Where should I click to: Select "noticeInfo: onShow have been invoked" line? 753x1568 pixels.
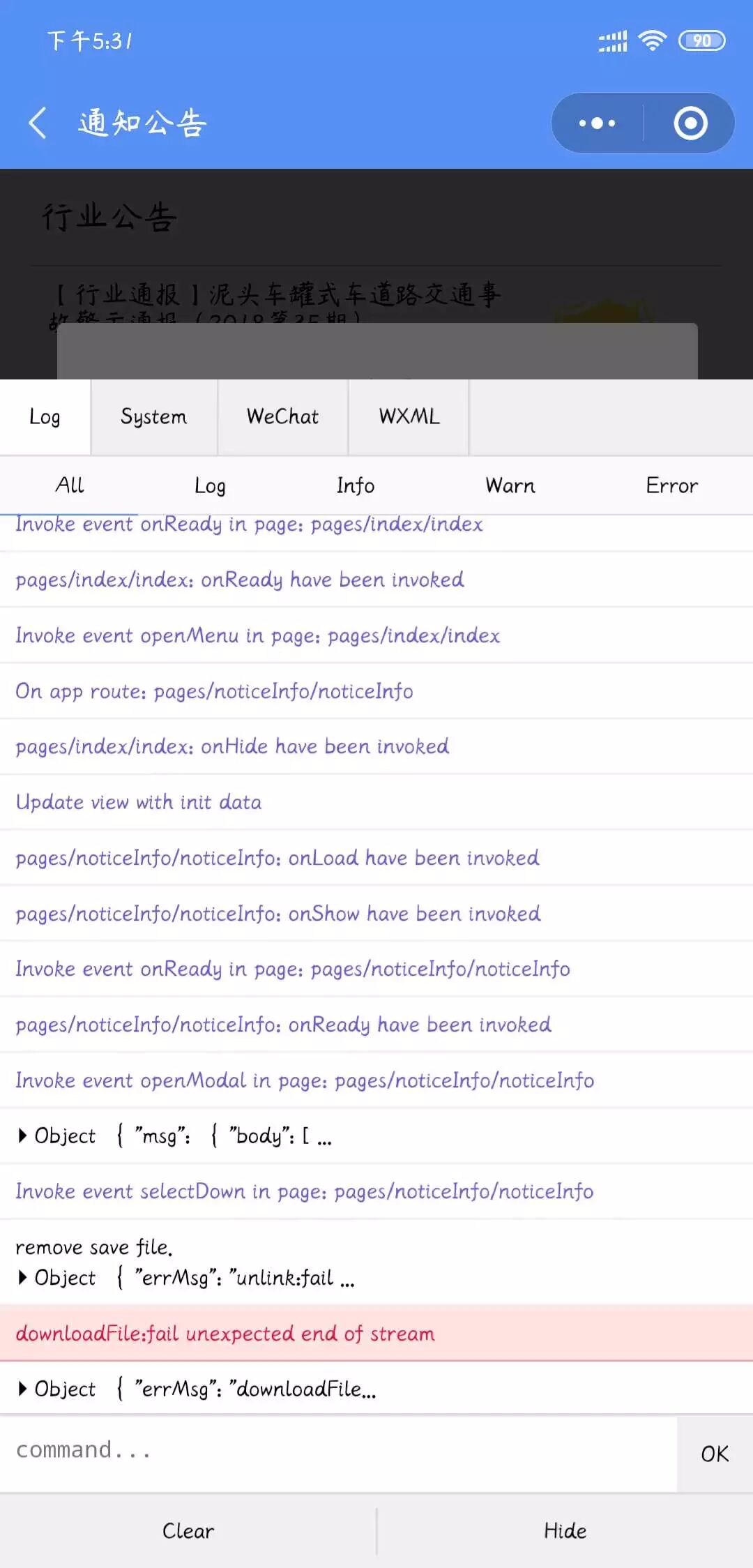376,914
